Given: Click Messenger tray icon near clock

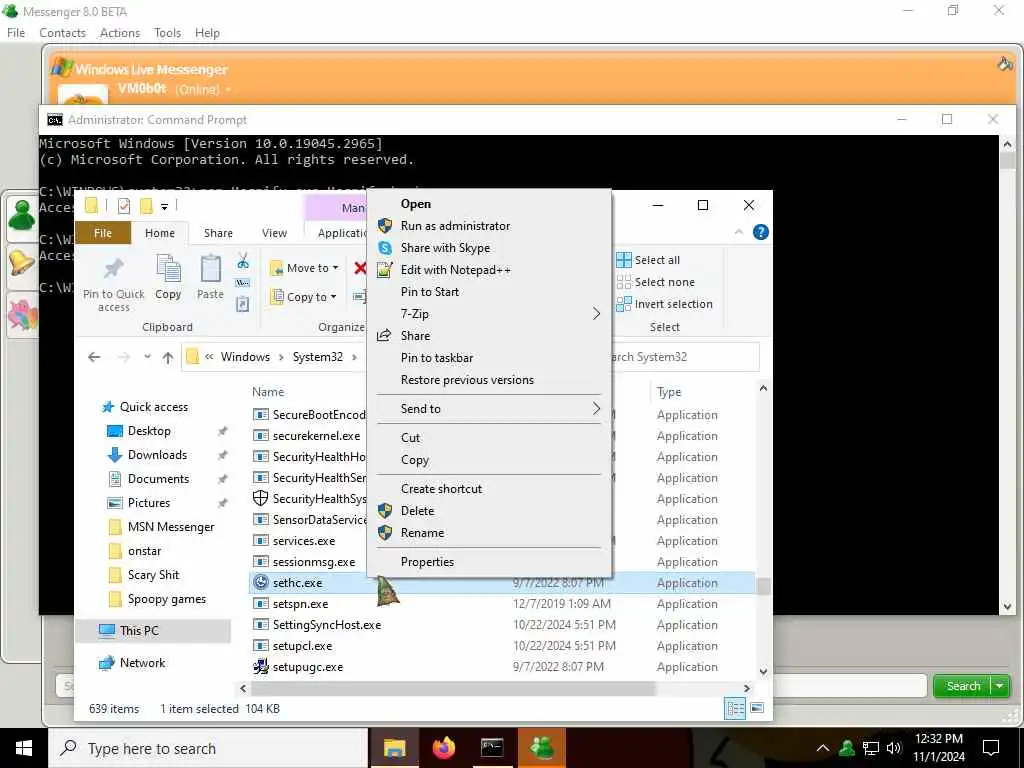Looking at the screenshot, I should [x=847, y=748].
